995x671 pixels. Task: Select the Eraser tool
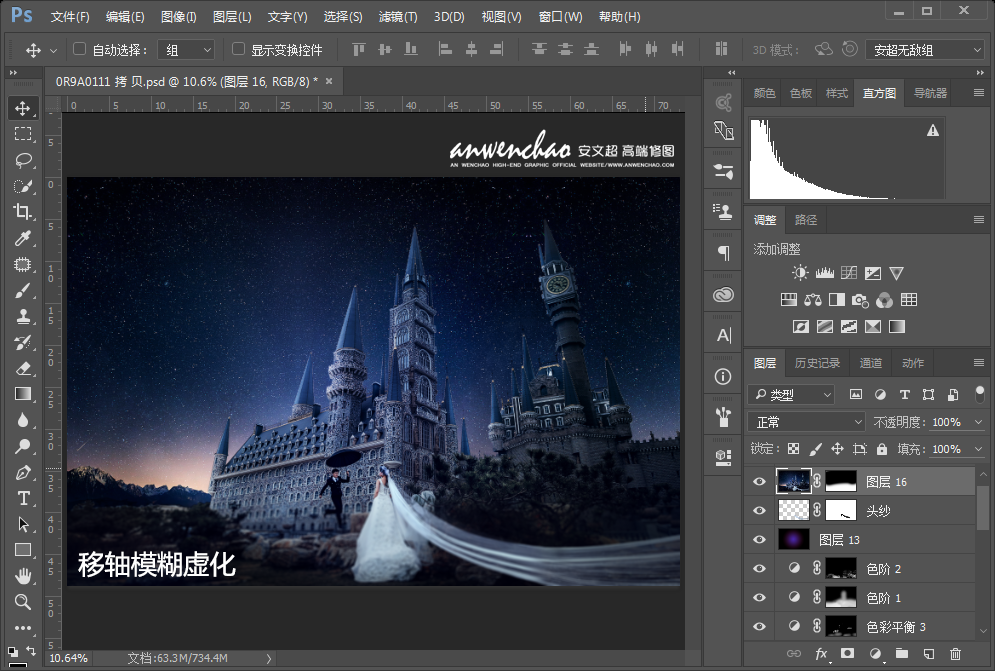23,368
